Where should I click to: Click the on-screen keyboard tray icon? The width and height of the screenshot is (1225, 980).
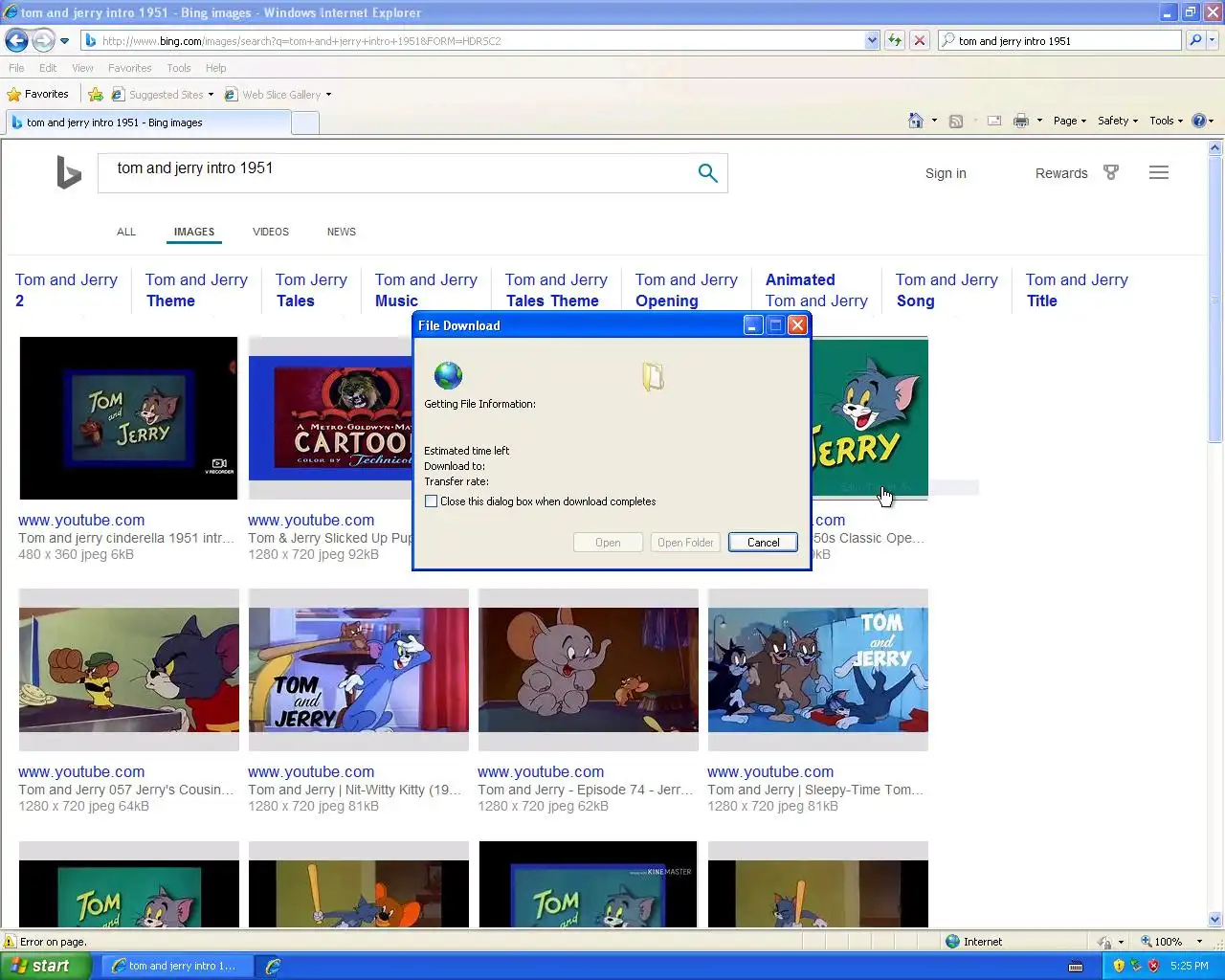pyautogui.click(x=1076, y=967)
